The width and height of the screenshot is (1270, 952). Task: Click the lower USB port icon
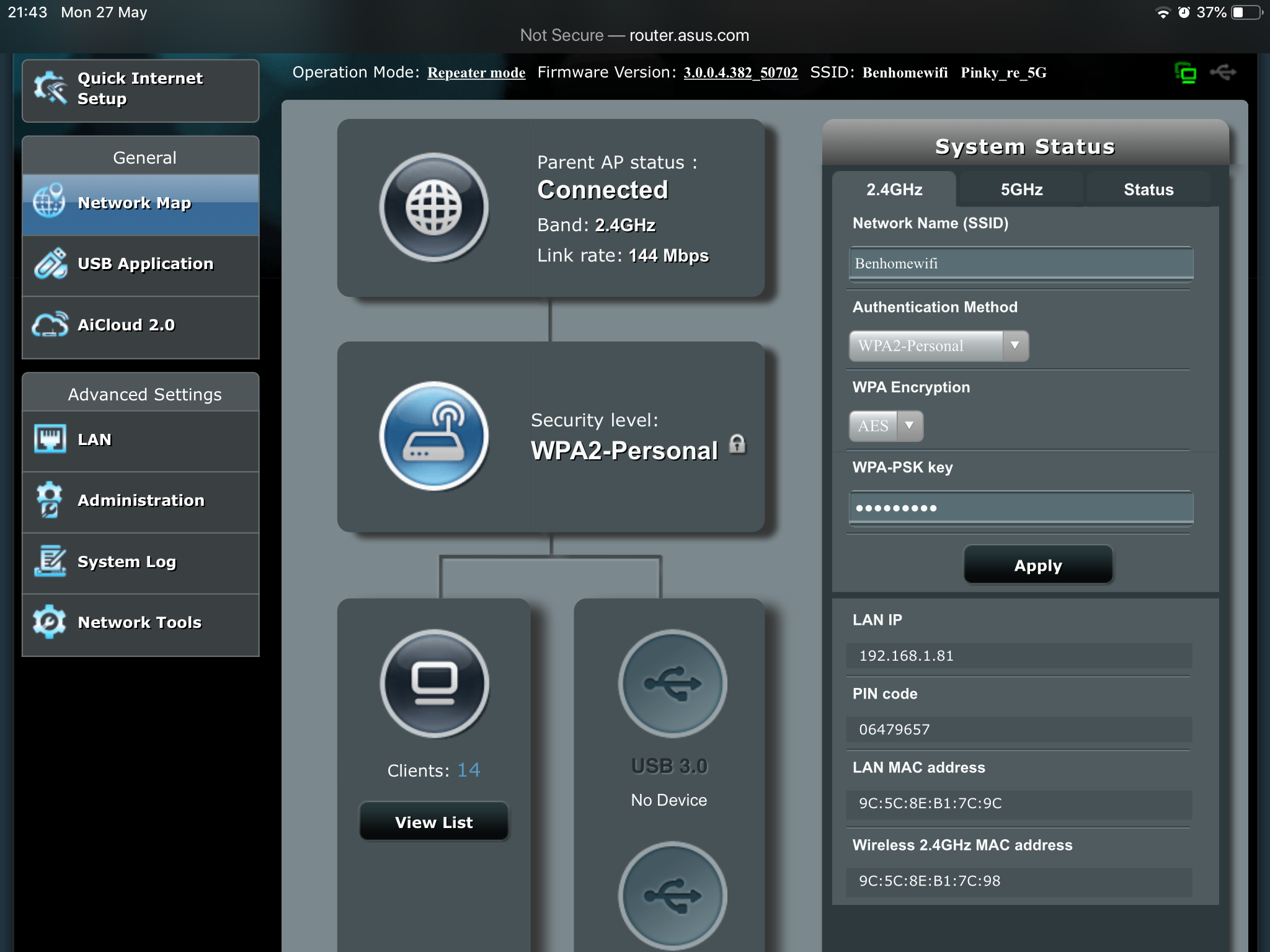point(673,896)
